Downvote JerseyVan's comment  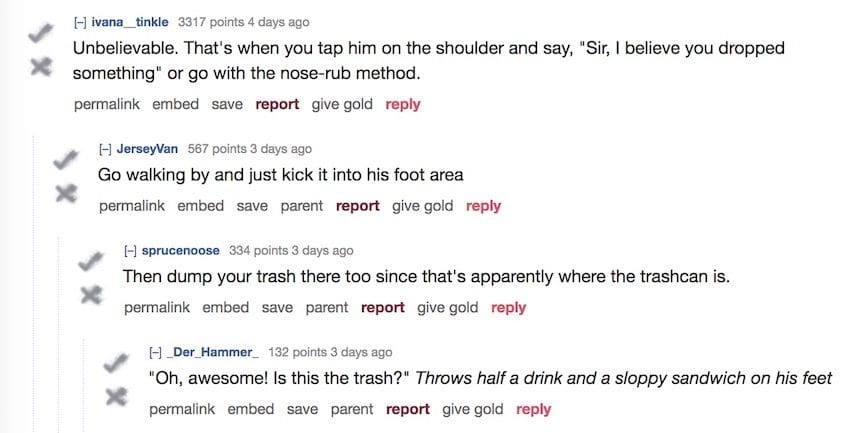tap(65, 193)
